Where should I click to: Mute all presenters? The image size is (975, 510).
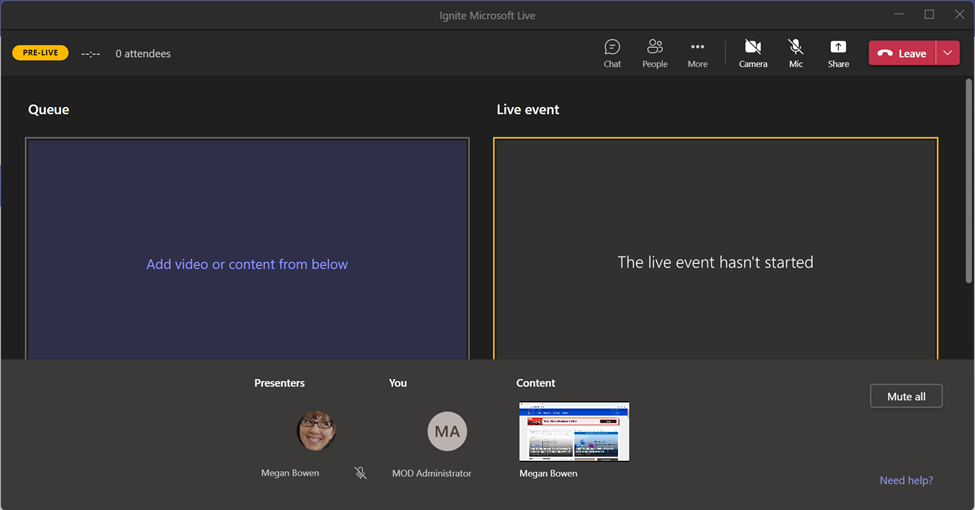[906, 396]
